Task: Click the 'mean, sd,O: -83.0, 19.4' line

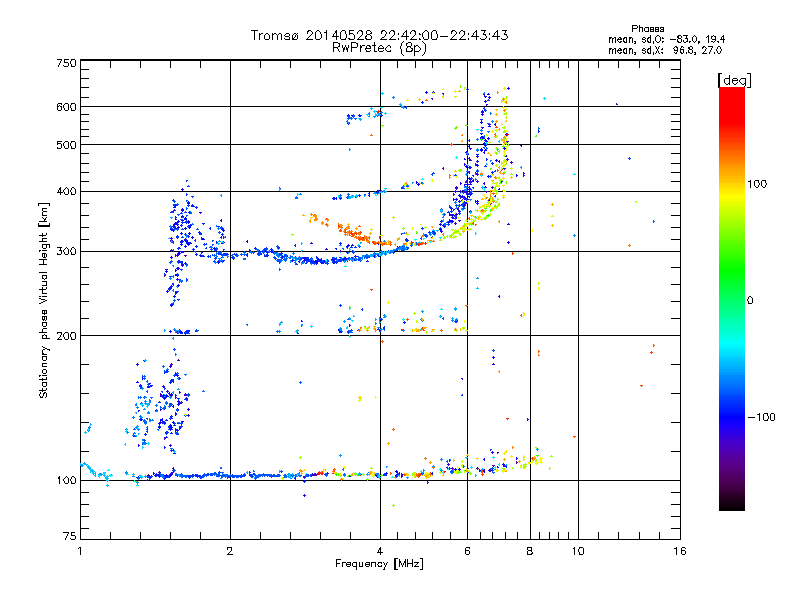Action: point(666,39)
